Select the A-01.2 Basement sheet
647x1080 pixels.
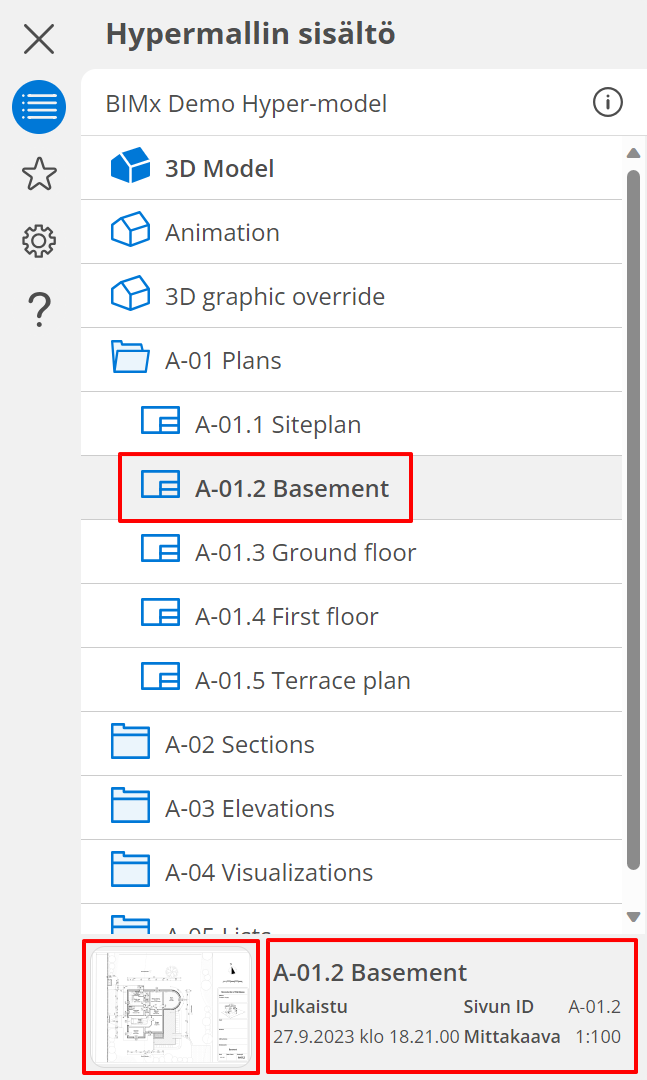click(291, 489)
